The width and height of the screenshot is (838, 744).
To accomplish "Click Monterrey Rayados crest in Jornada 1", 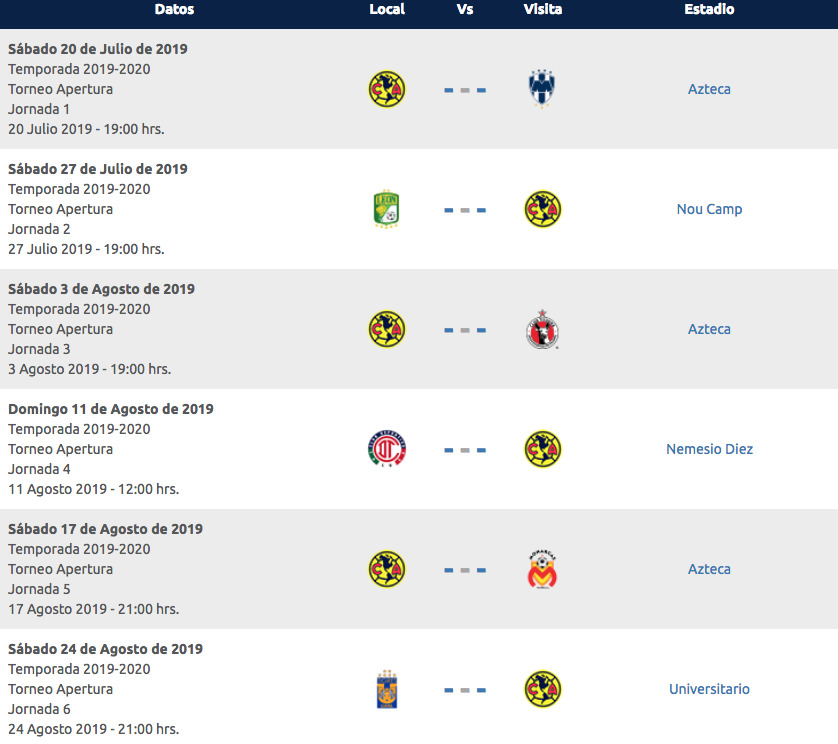I will [x=542, y=89].
